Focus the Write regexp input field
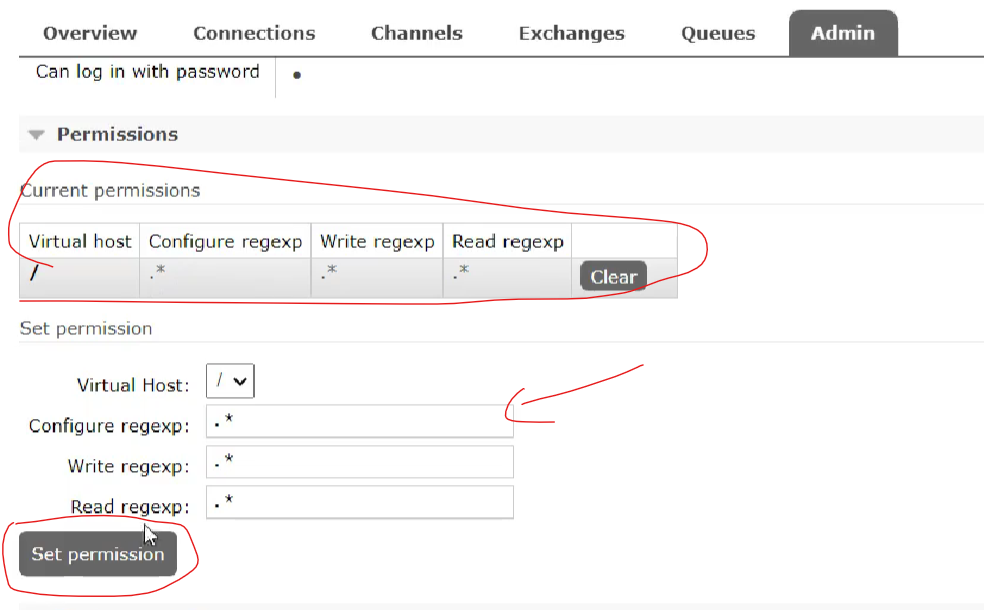Viewport: 984px width, 610px height. click(360, 461)
